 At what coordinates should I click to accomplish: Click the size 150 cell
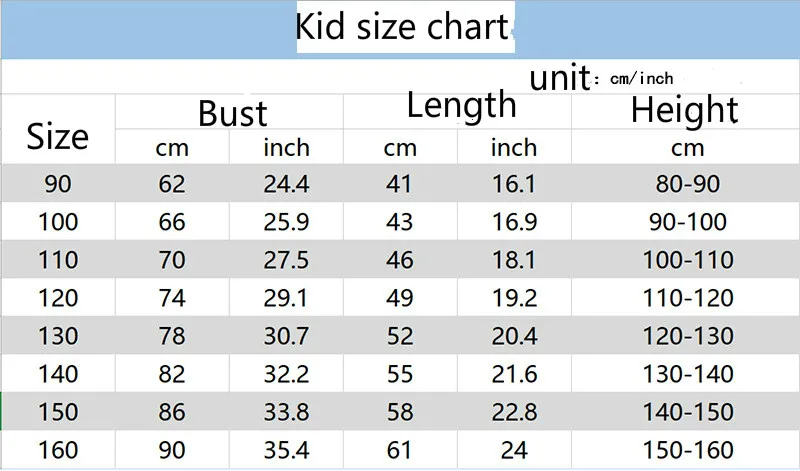(58, 412)
